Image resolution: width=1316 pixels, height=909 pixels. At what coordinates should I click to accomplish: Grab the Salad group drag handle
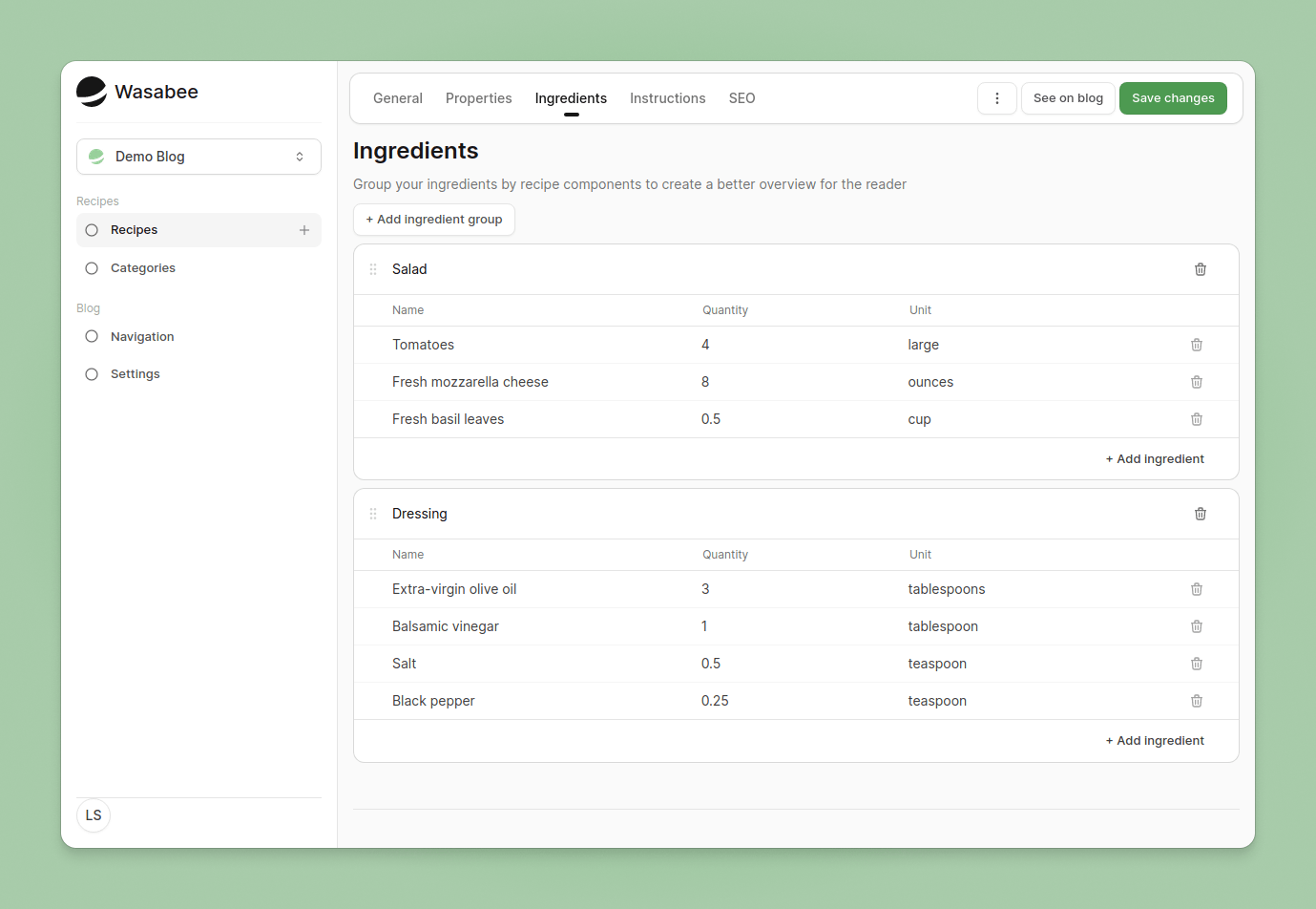click(373, 269)
